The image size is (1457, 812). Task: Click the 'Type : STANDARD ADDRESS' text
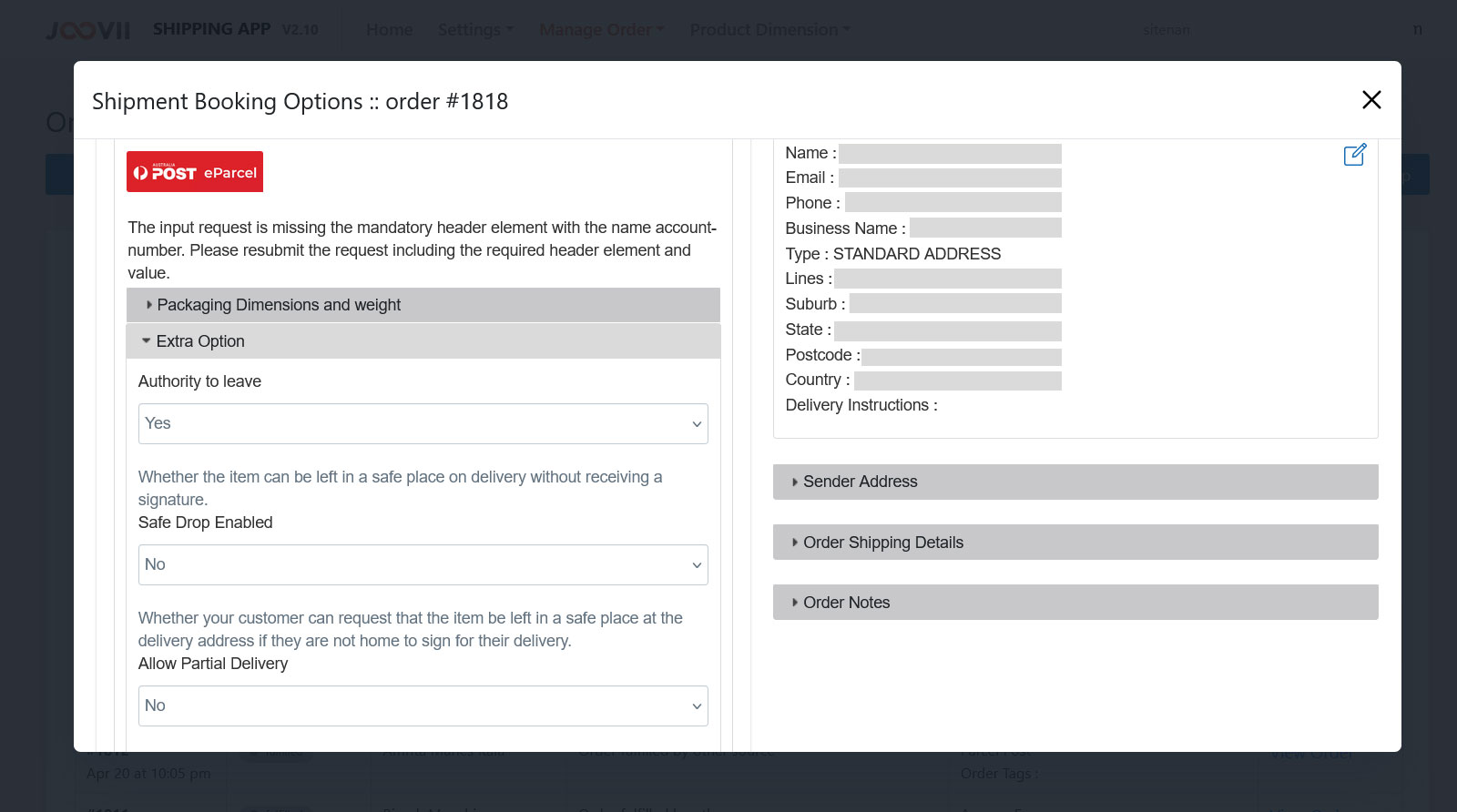tap(893, 254)
